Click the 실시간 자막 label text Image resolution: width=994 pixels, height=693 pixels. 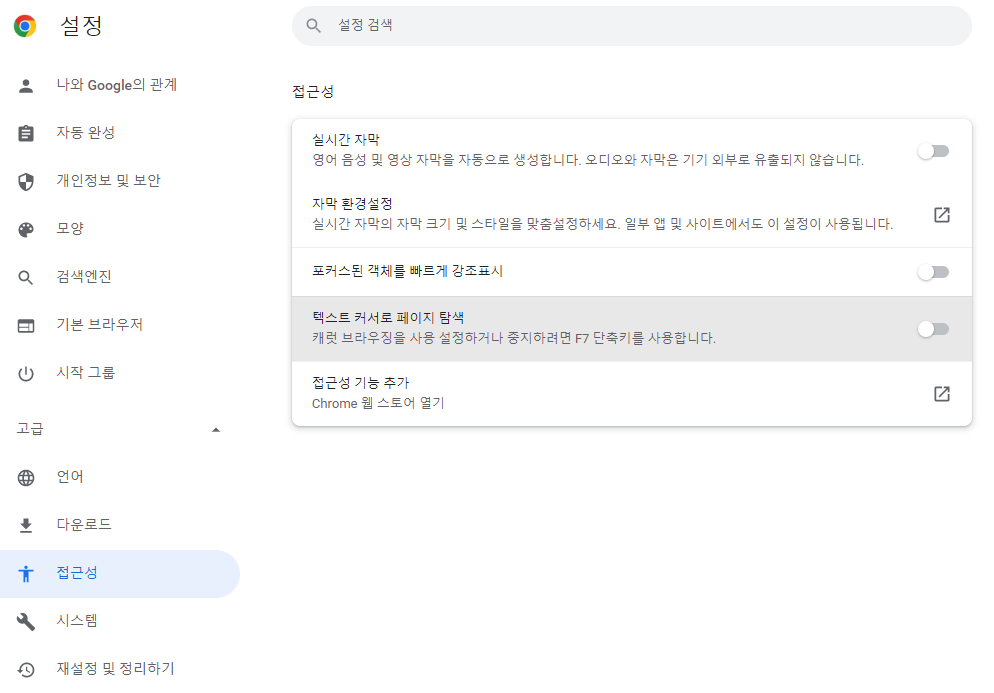click(x=345, y=139)
